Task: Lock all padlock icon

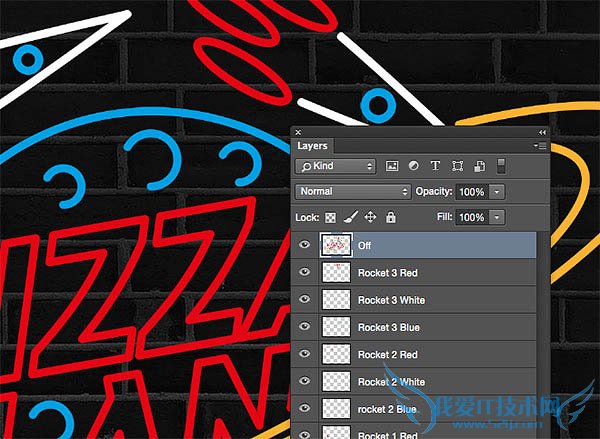Action: pos(390,217)
